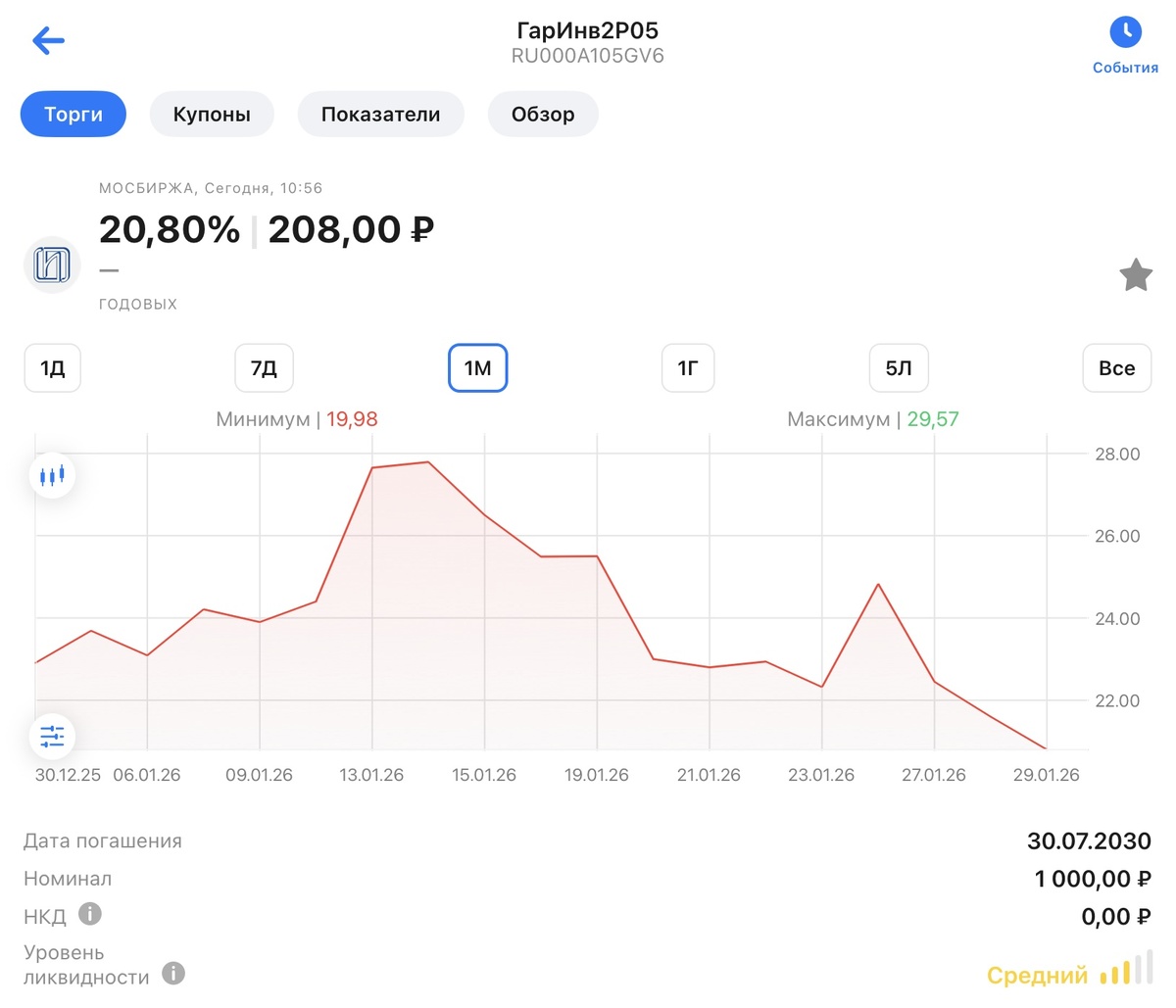The width and height of the screenshot is (1176, 1008).
Task: Open the События clock icon
Action: pos(1125,32)
